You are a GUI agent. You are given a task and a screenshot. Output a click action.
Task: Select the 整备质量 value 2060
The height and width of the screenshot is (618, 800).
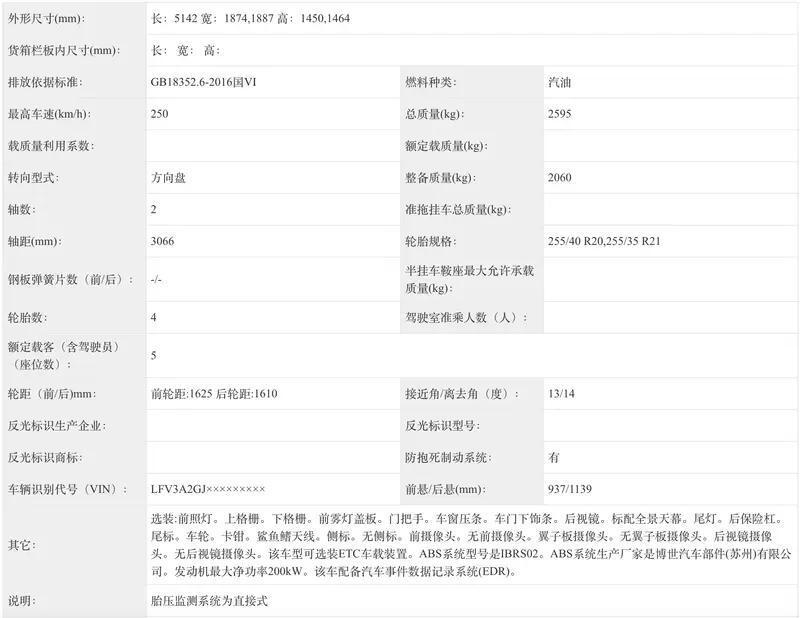(x=562, y=177)
